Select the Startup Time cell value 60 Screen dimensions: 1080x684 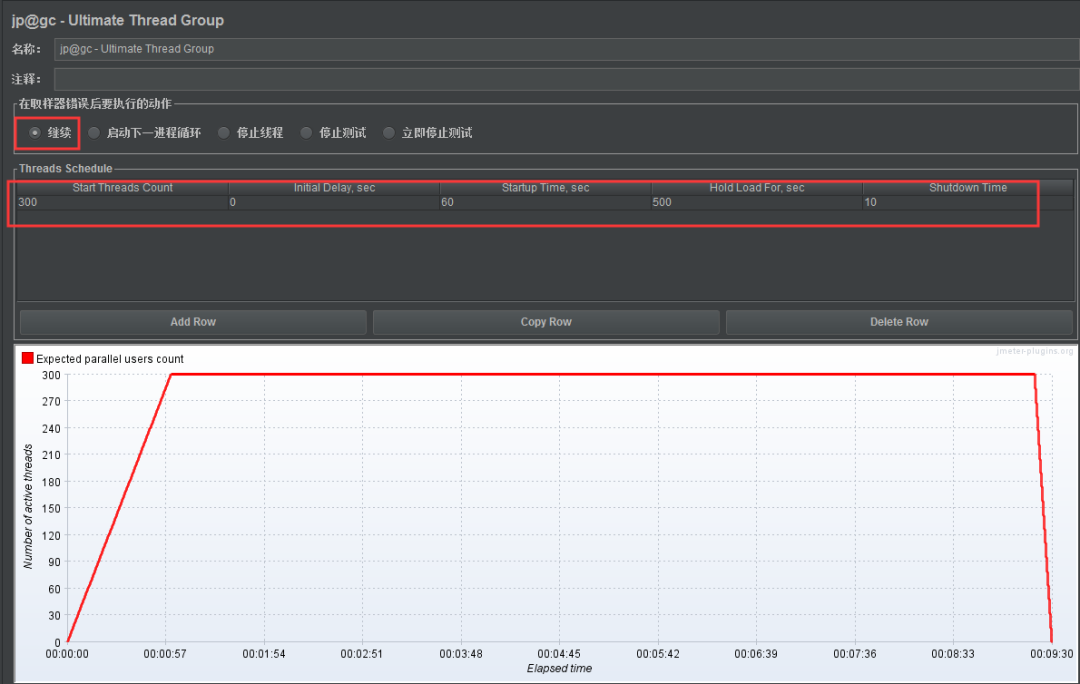click(546, 203)
